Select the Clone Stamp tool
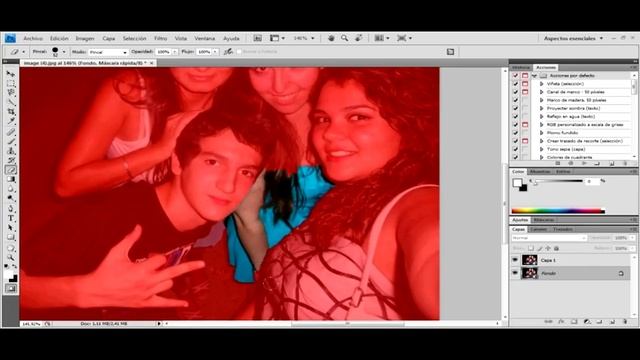 11,151
